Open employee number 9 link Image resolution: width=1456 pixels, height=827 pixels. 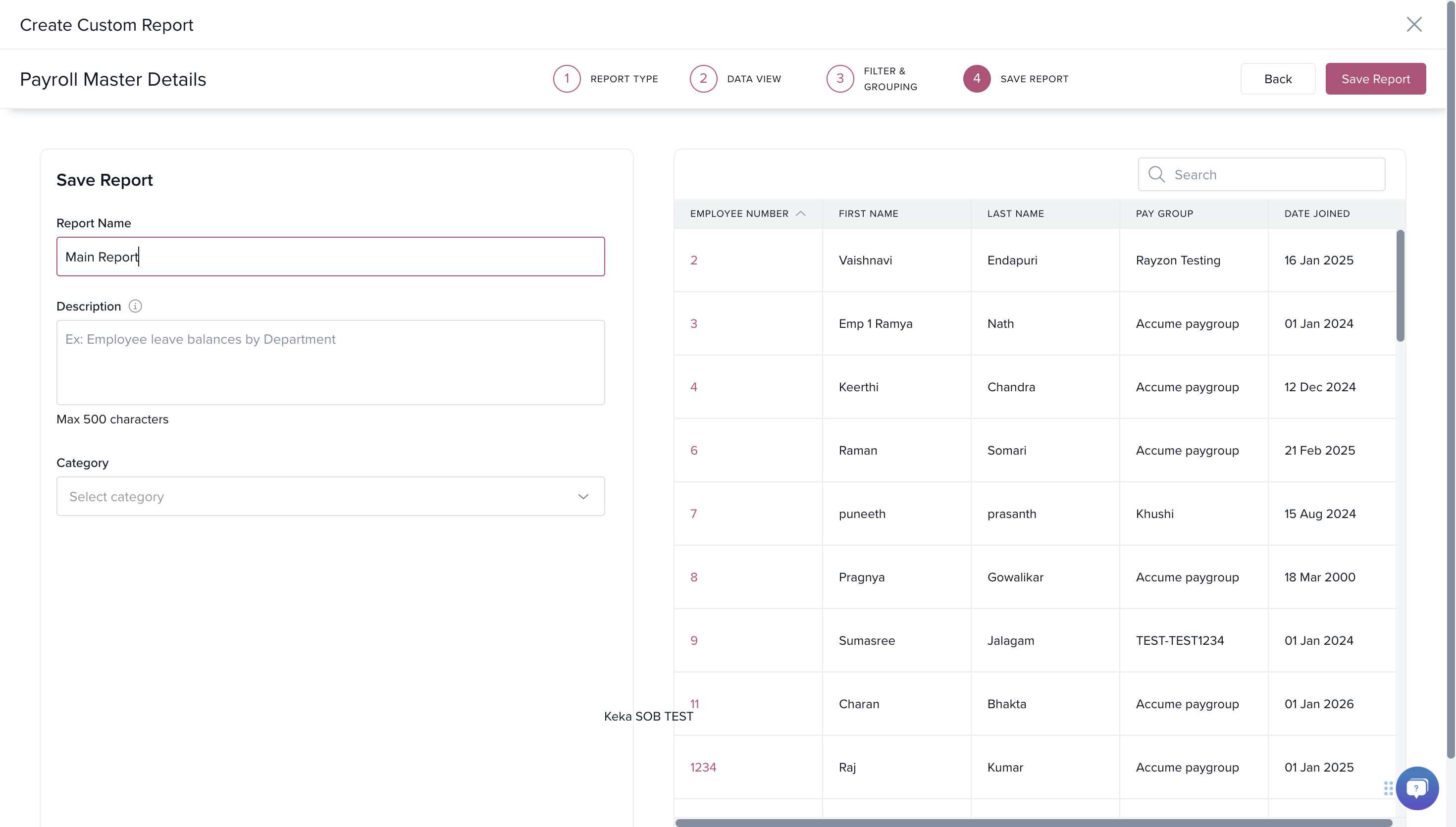tap(693, 641)
